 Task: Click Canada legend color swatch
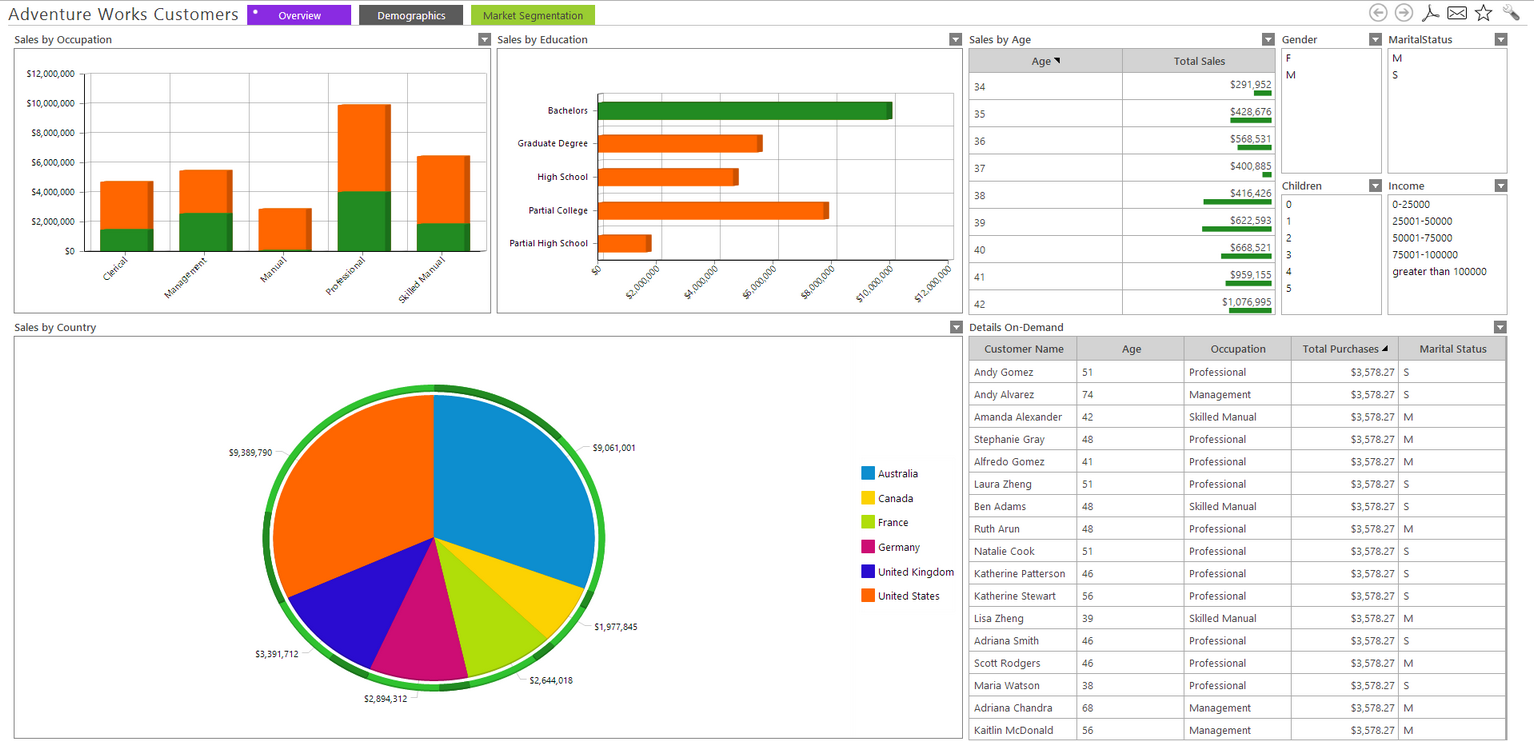[868, 498]
